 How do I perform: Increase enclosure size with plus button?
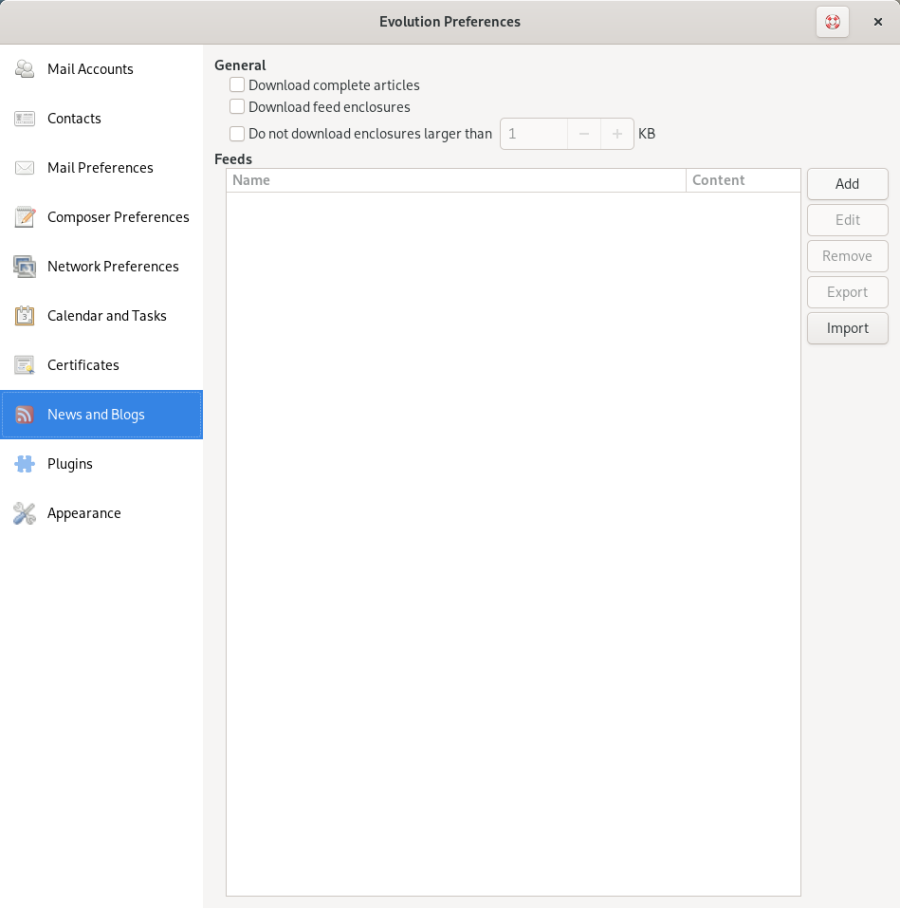pos(617,134)
